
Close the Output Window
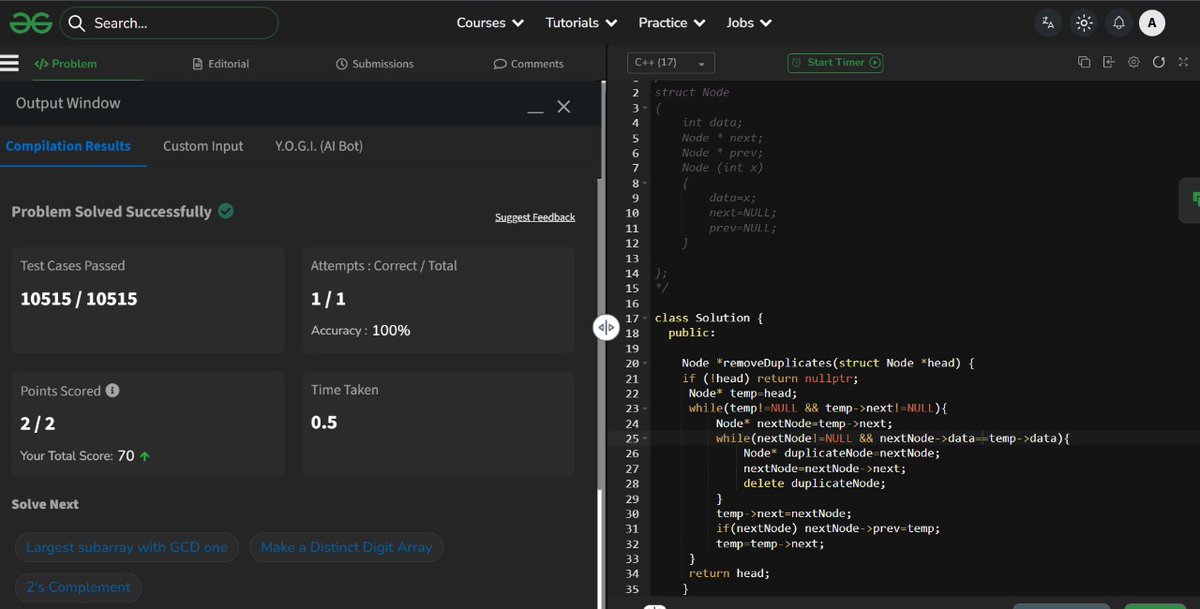[564, 106]
